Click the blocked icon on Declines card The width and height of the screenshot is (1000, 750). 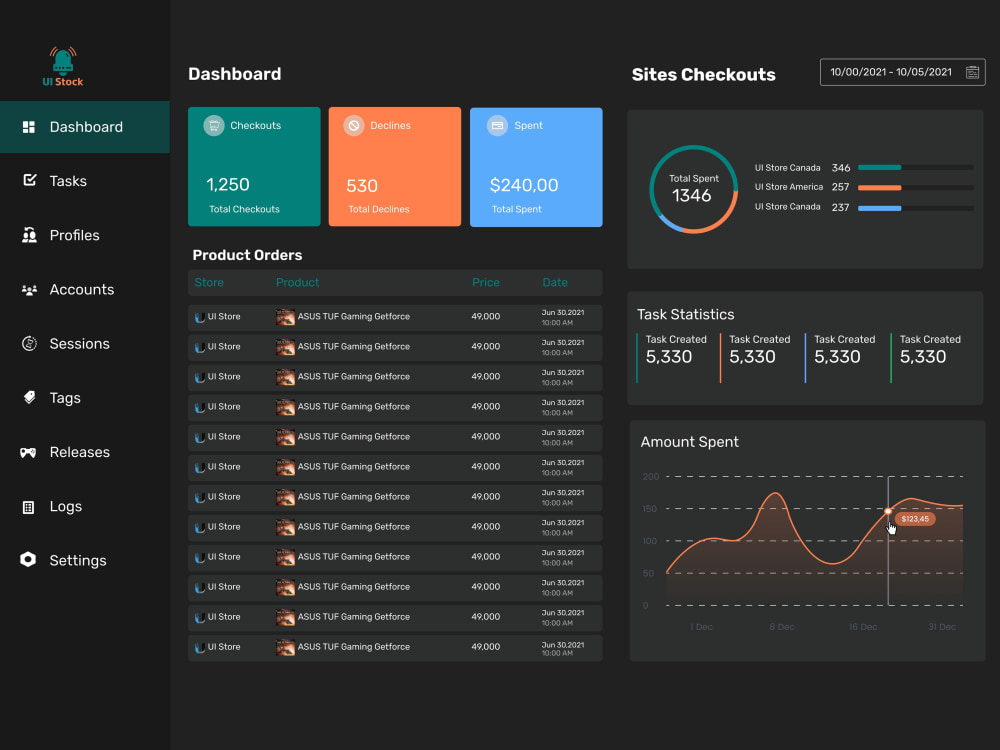tap(354, 126)
